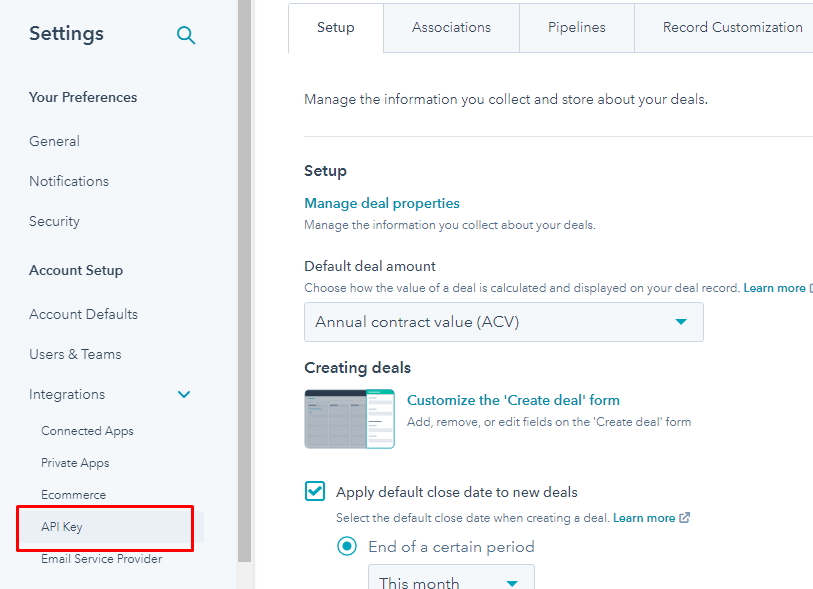Open the external link icon next to Learn more
The image size is (813, 589).
(x=684, y=518)
